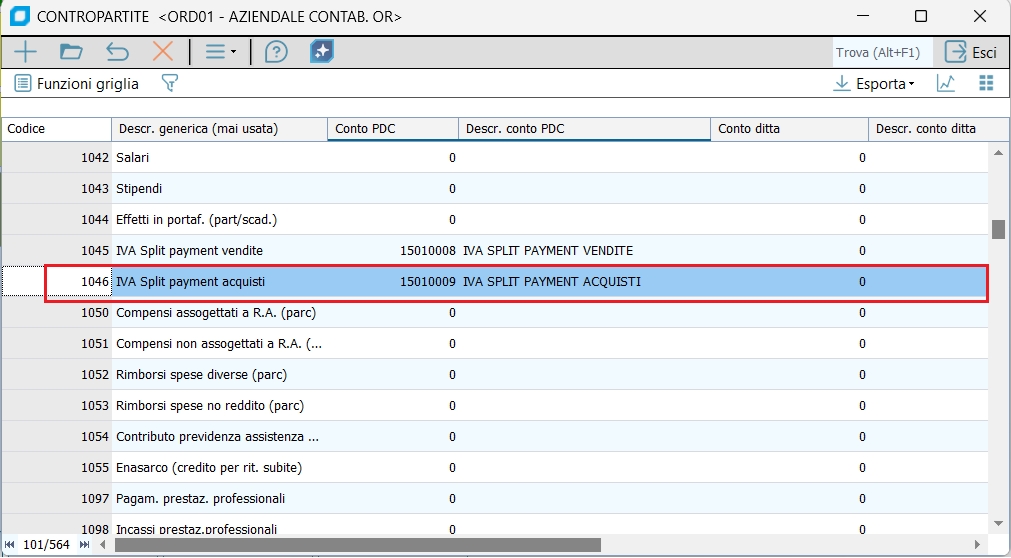This screenshot has height=558, width=1011.
Task: Open the Esporta dropdown
Action: 874,84
